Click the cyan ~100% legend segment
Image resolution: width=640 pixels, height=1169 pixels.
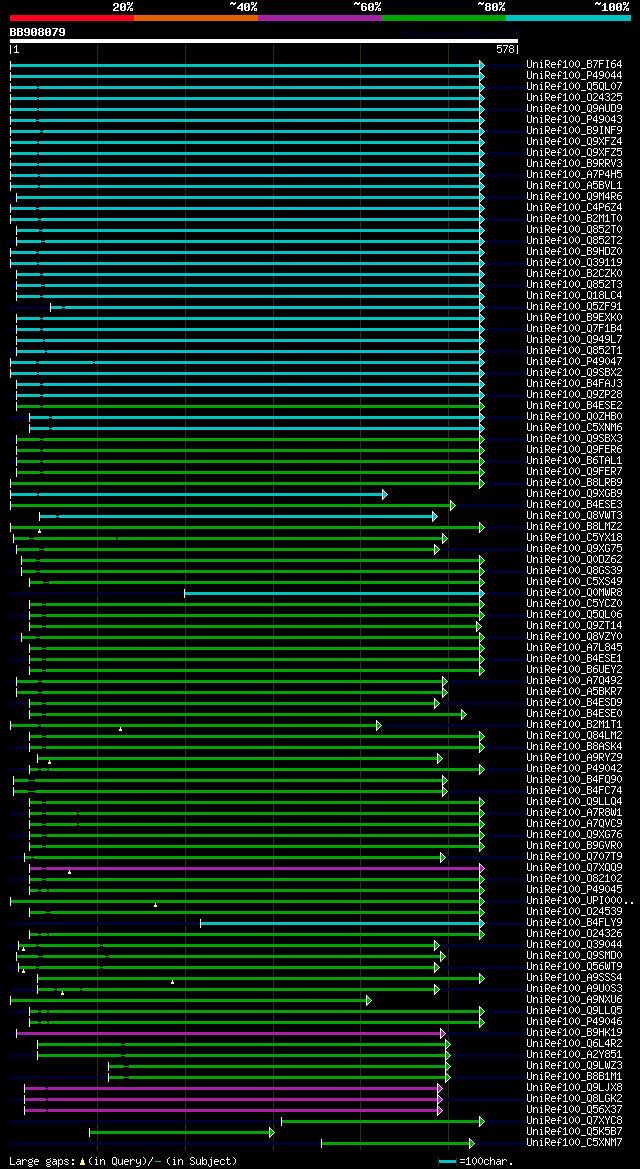pyautogui.click(x=568, y=17)
